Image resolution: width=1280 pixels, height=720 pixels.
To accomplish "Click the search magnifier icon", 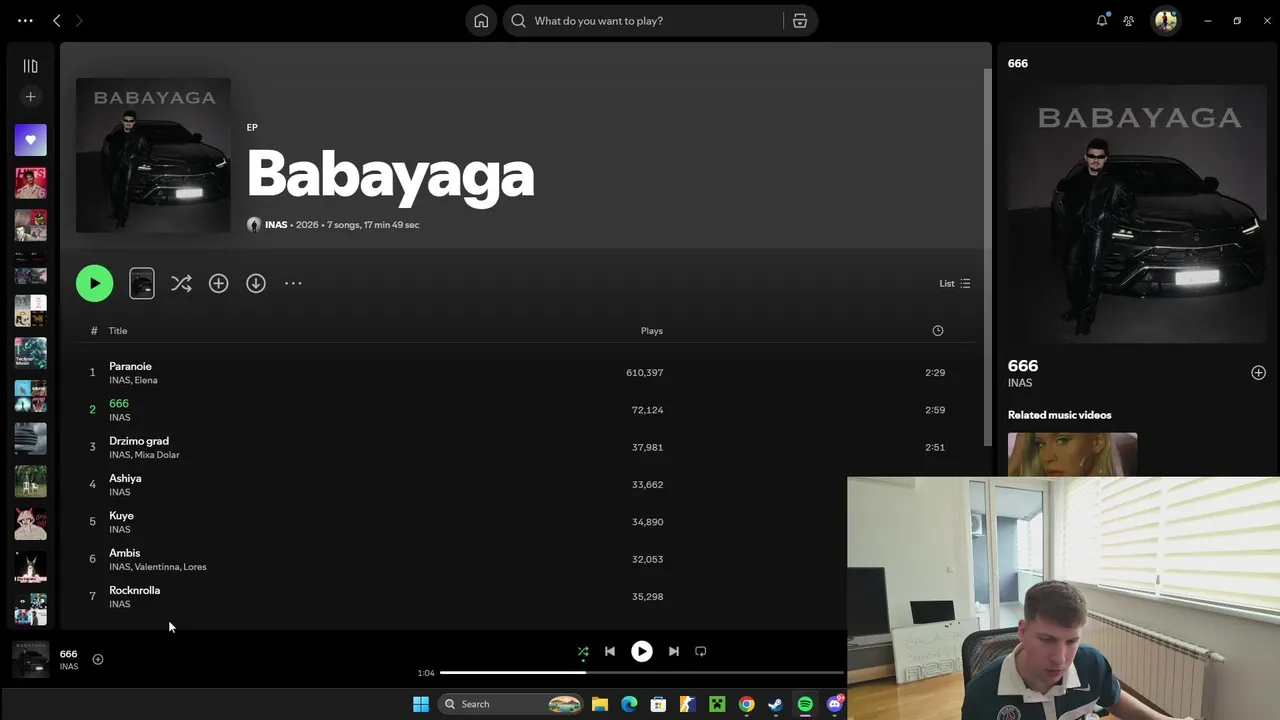I will (x=518, y=20).
